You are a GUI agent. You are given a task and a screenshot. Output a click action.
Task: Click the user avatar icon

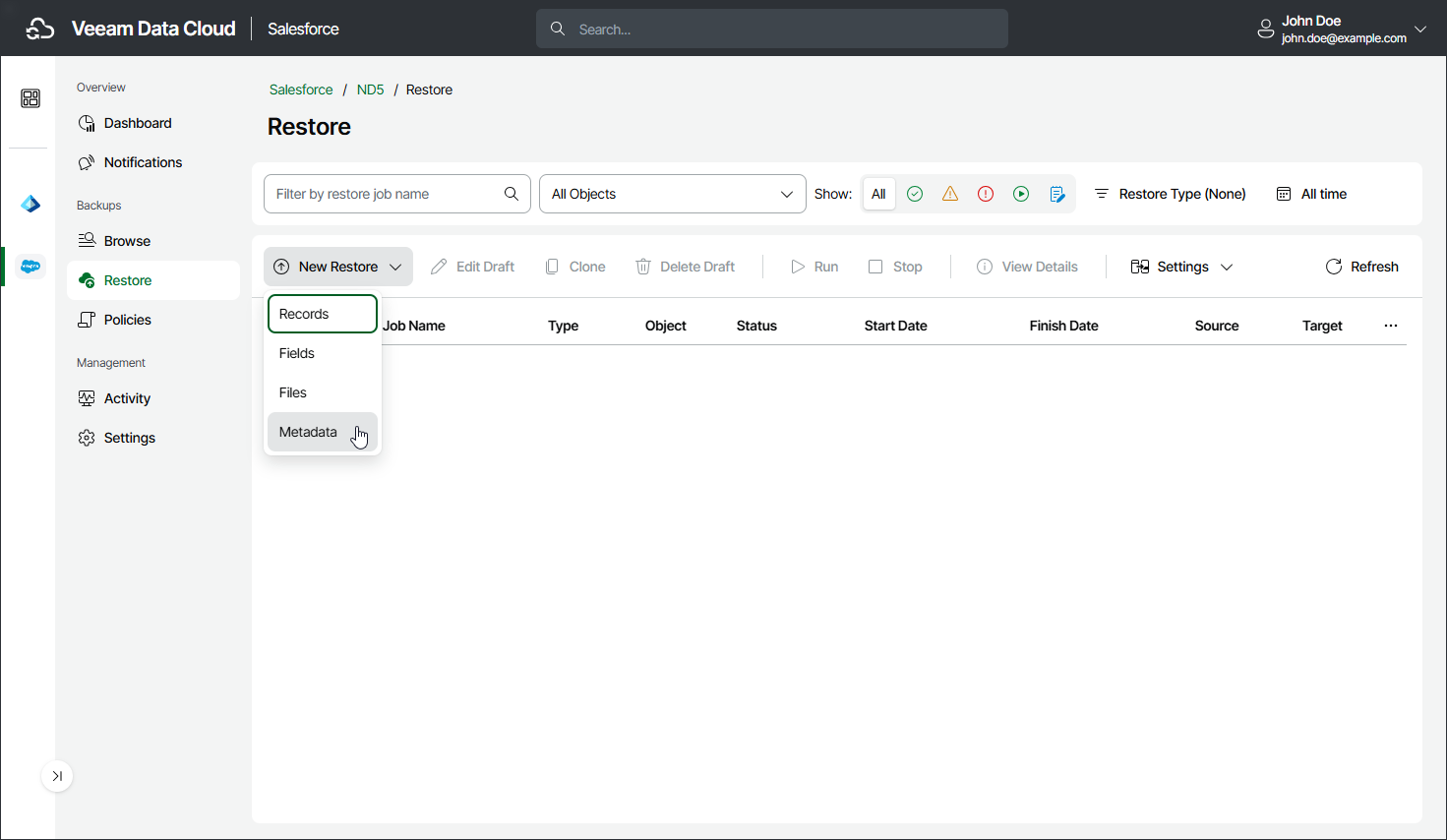tap(1266, 30)
